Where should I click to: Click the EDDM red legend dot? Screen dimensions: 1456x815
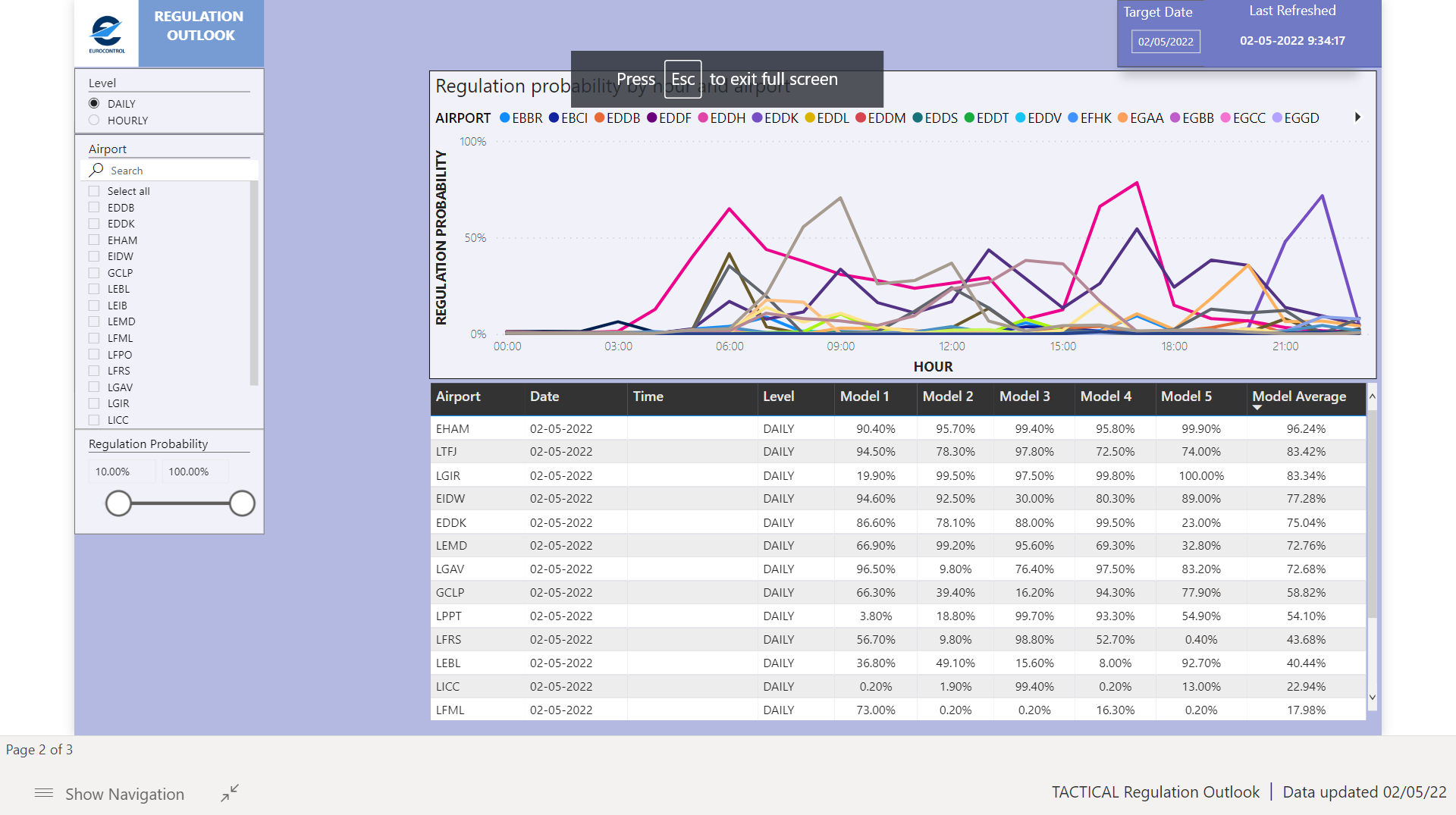pyautogui.click(x=861, y=118)
